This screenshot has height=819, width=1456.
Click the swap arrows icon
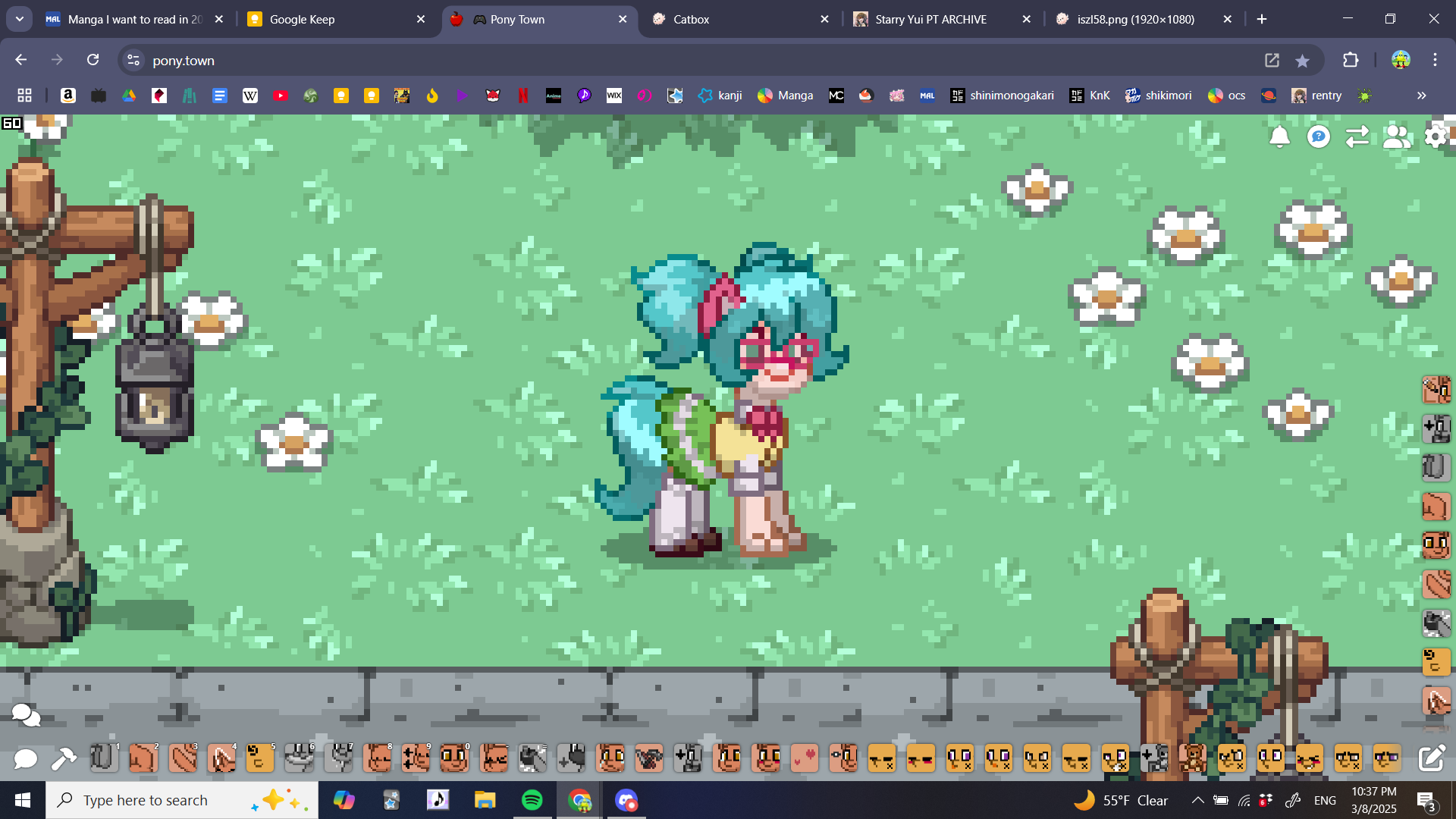(x=1357, y=136)
